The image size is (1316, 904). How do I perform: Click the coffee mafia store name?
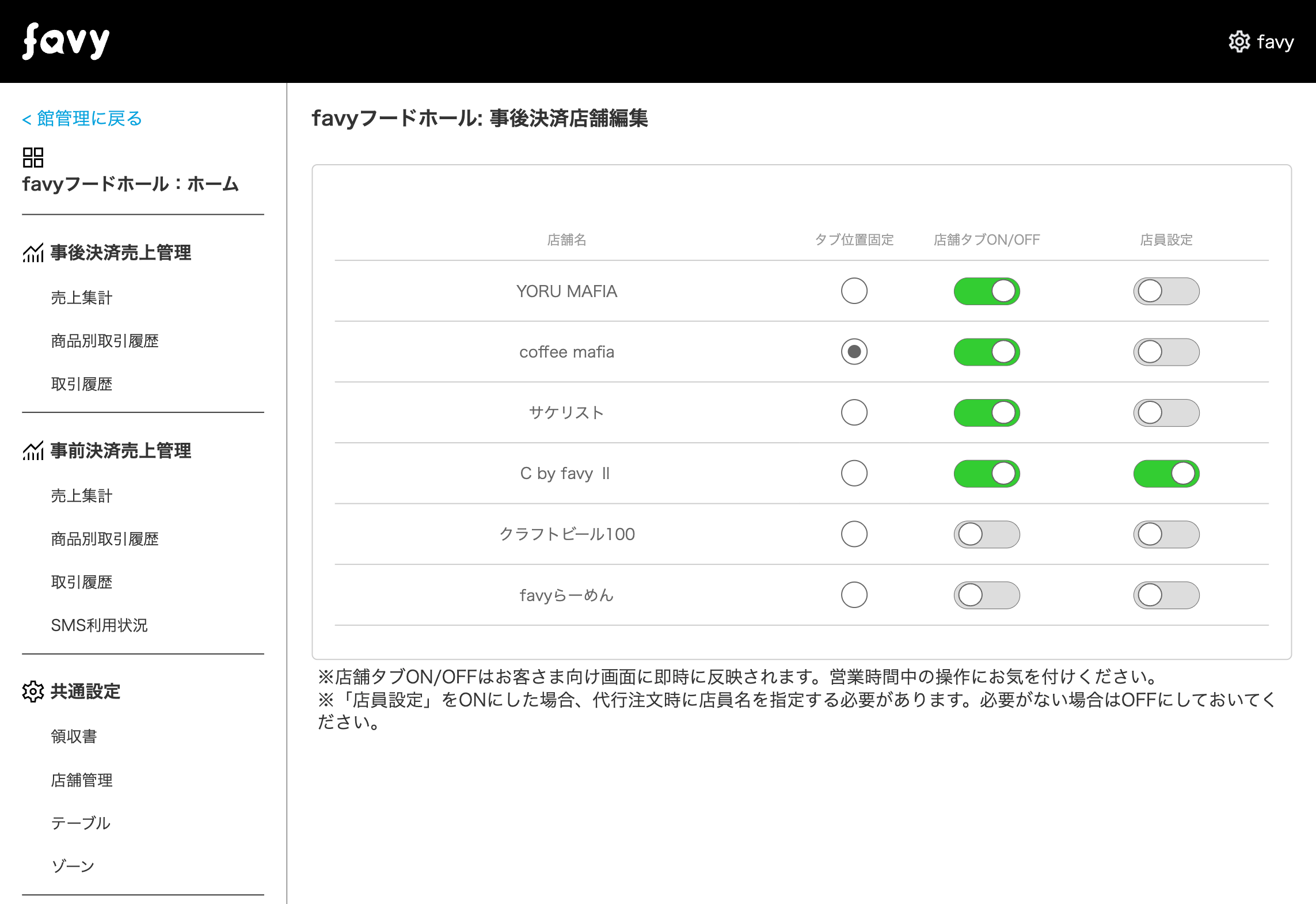click(x=566, y=352)
